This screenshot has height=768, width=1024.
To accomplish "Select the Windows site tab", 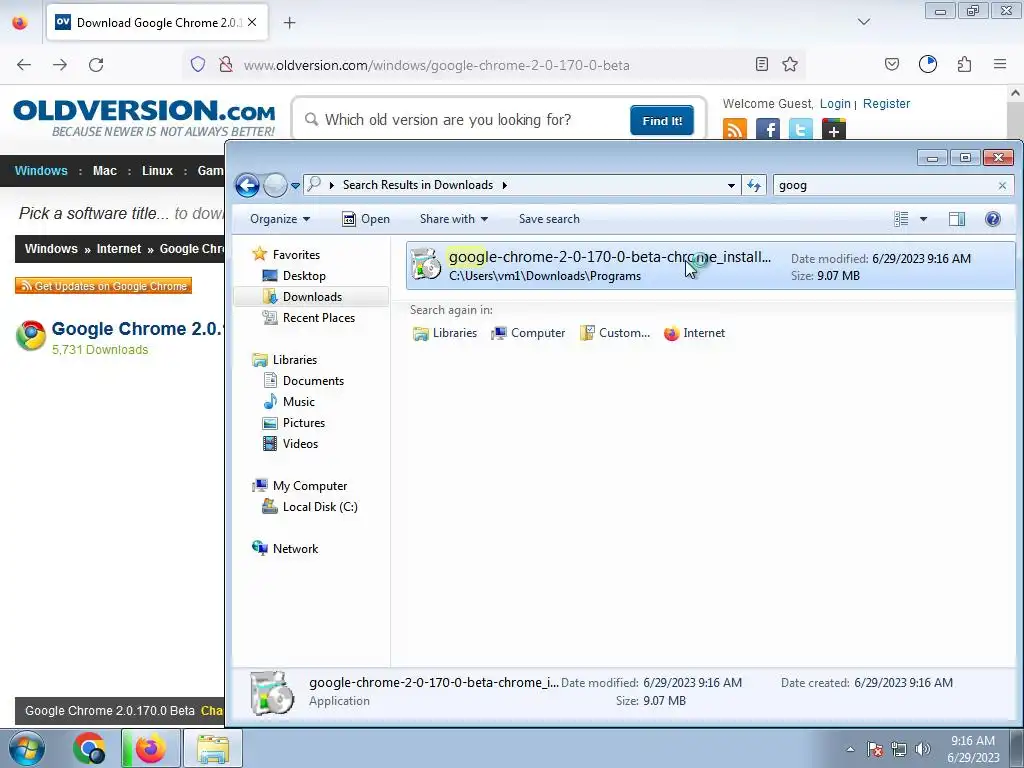I will point(41,170).
